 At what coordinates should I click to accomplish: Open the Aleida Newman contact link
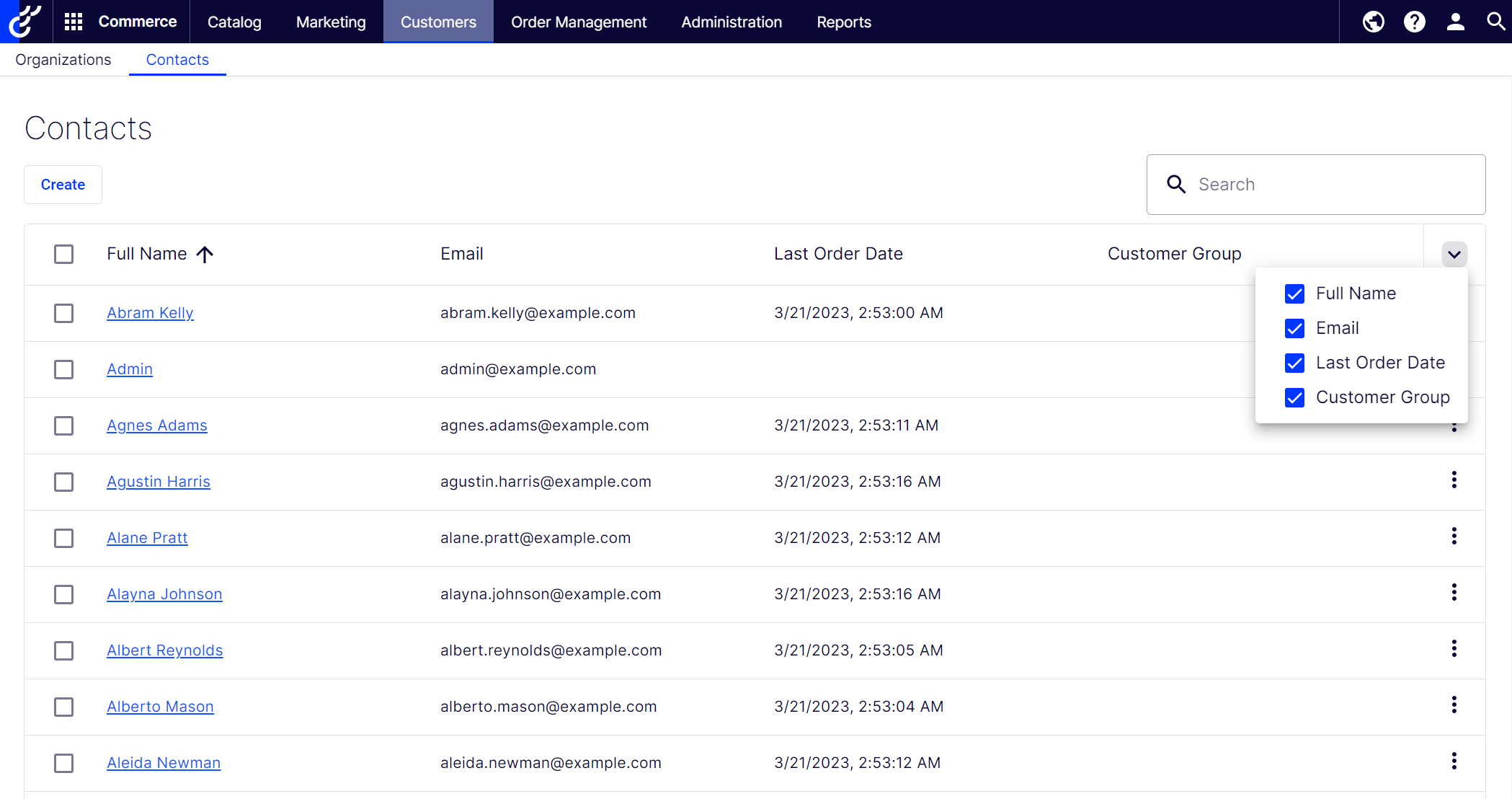(164, 763)
